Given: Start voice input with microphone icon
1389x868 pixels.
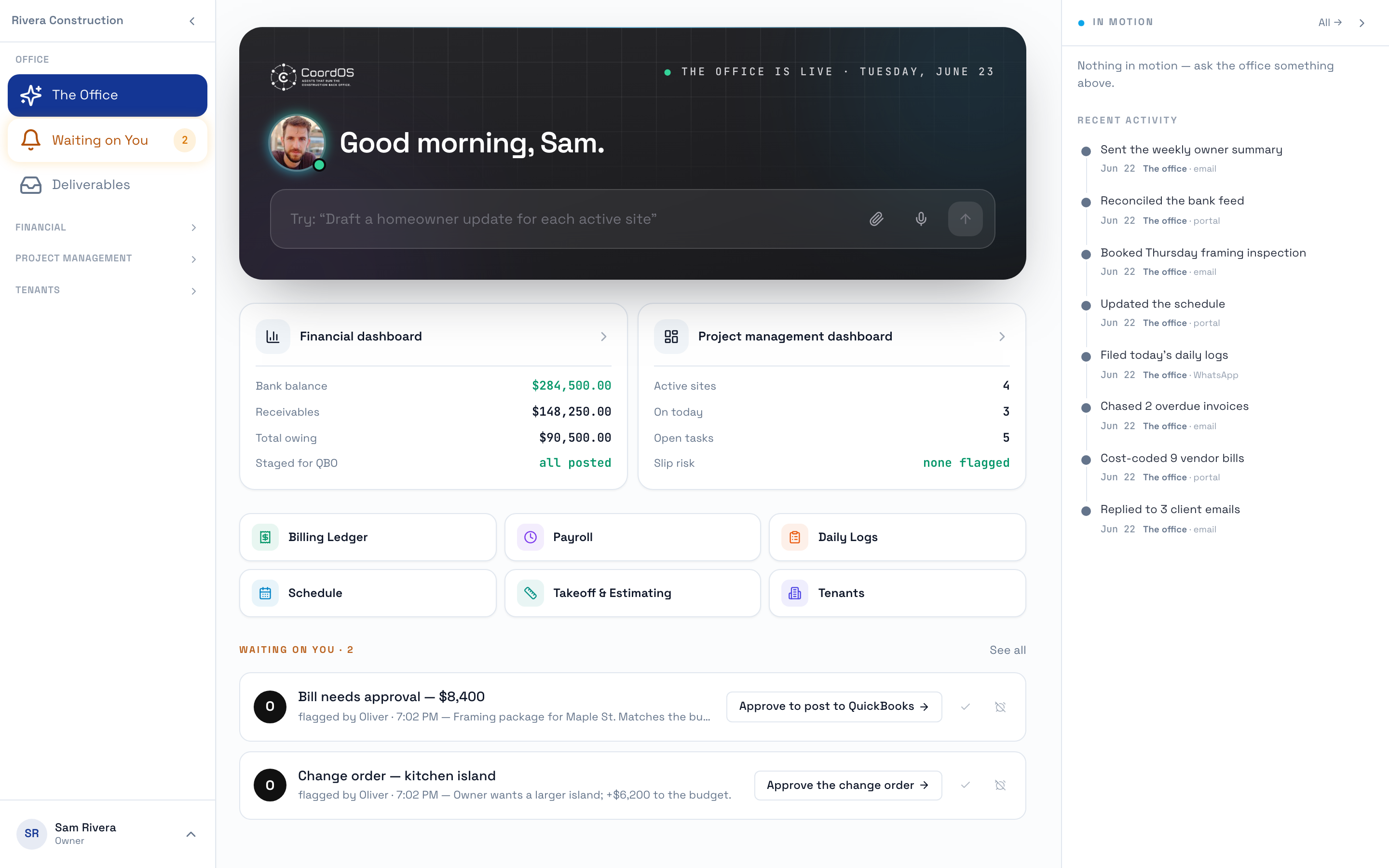Looking at the screenshot, I should 921,219.
